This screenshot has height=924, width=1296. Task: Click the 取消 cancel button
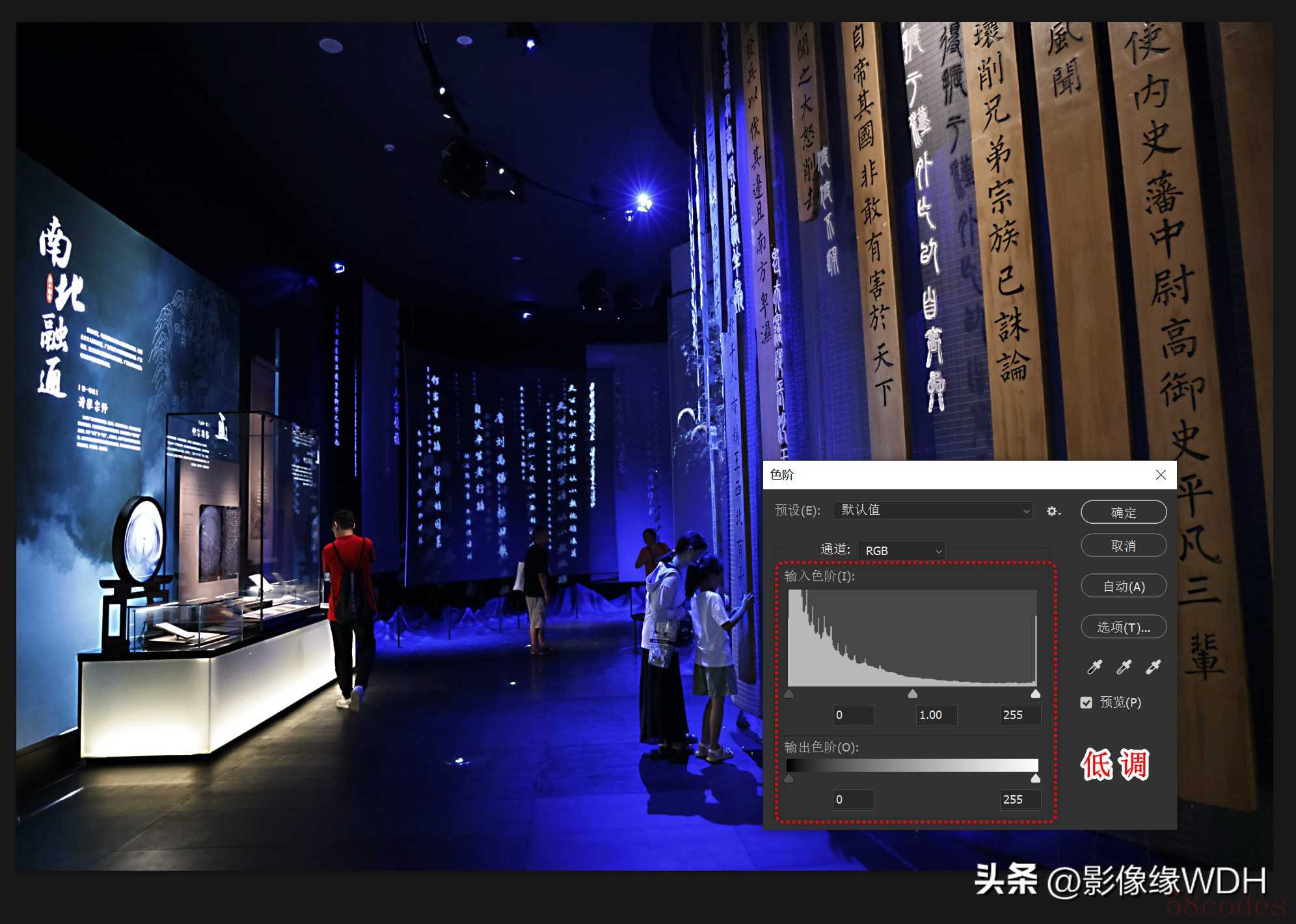pos(1124,546)
